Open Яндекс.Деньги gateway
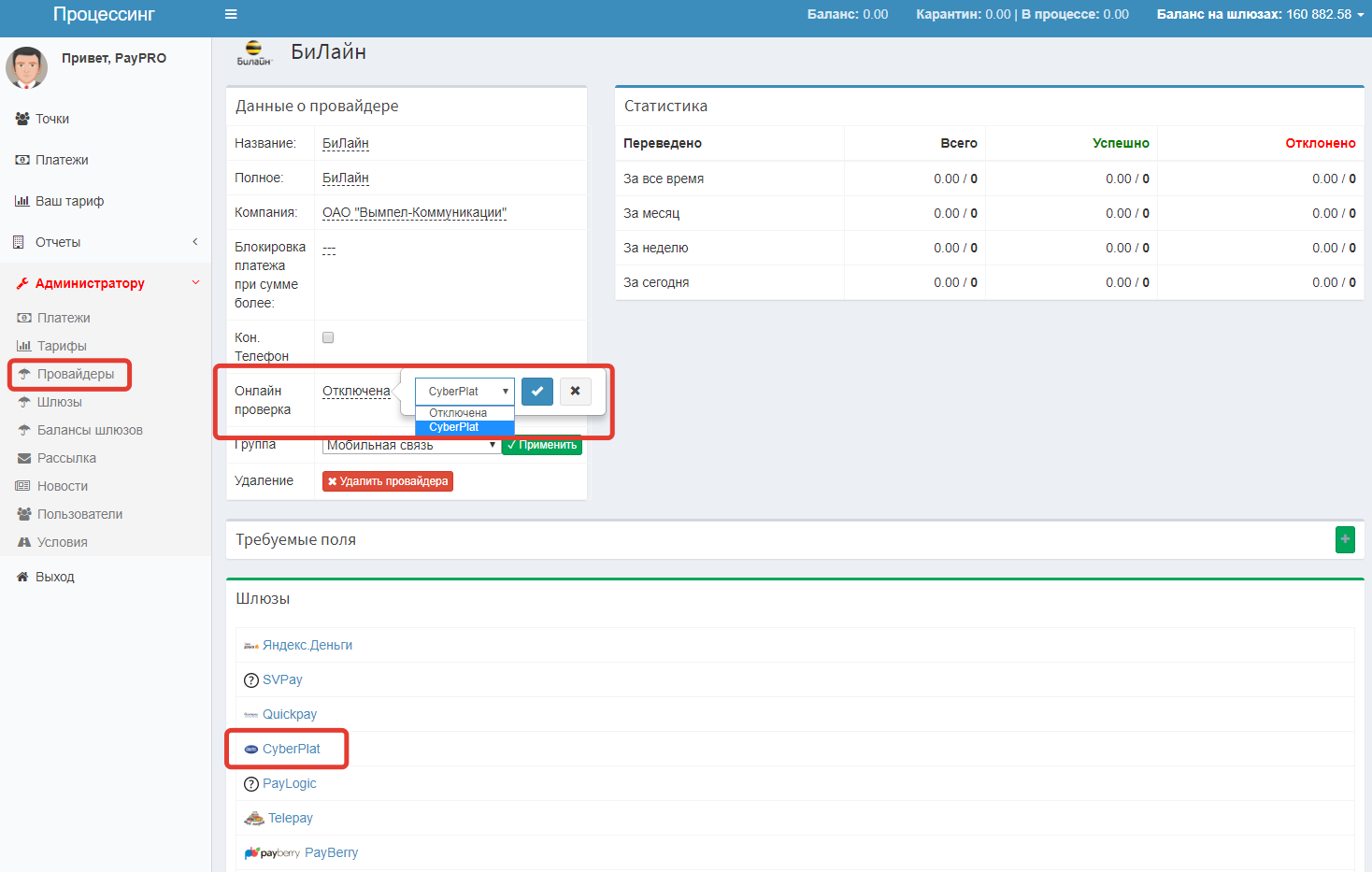Image resolution: width=1372 pixels, height=872 pixels. click(x=307, y=645)
